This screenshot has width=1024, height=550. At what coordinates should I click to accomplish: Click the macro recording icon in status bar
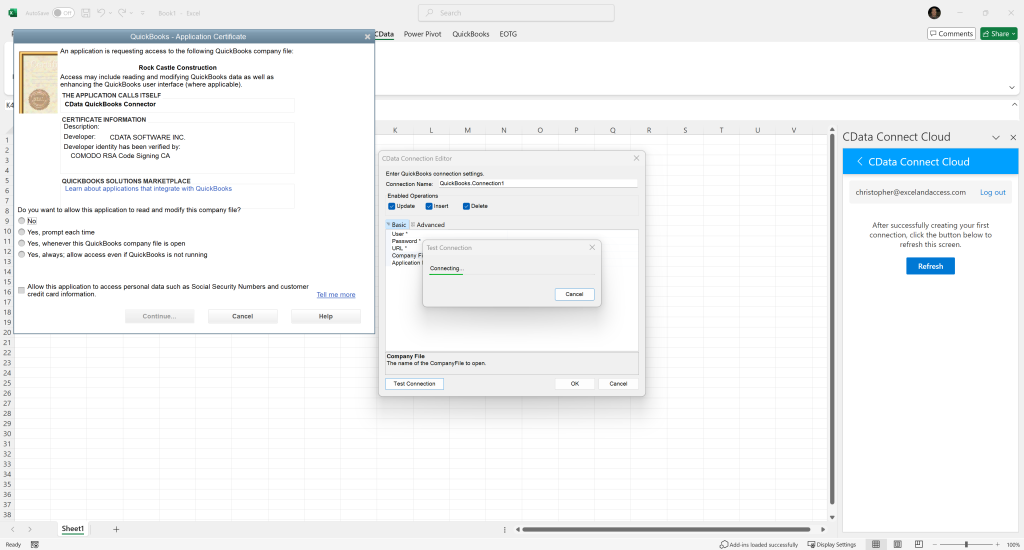tap(35, 545)
